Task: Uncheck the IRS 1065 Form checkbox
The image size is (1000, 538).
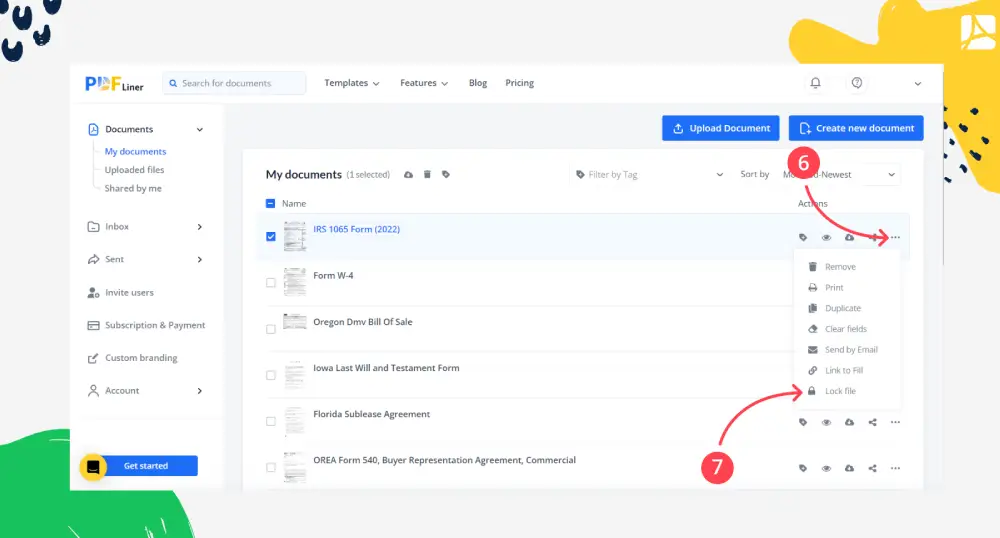Action: [271, 237]
